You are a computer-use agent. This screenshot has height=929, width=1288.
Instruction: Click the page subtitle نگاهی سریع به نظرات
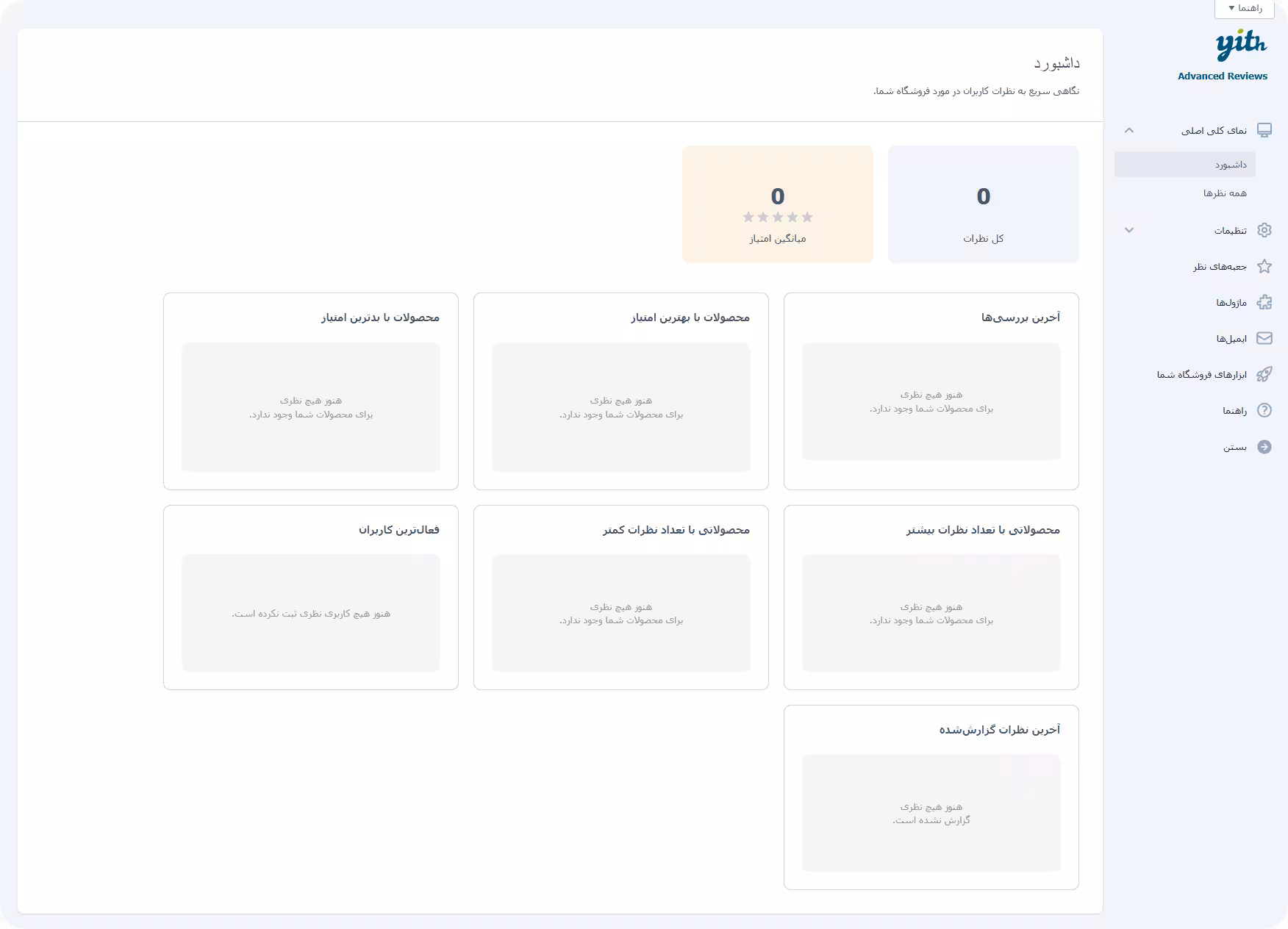point(976,91)
